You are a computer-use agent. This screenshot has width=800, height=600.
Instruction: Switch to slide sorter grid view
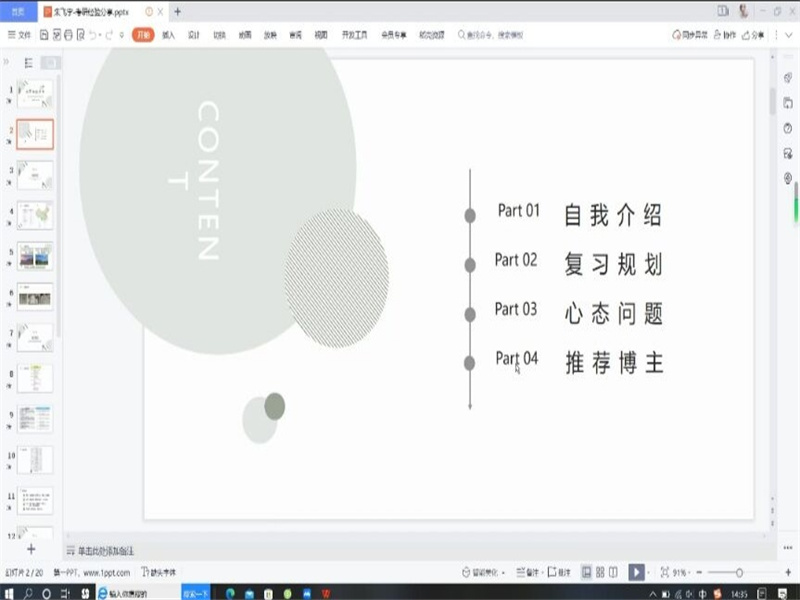[599, 572]
